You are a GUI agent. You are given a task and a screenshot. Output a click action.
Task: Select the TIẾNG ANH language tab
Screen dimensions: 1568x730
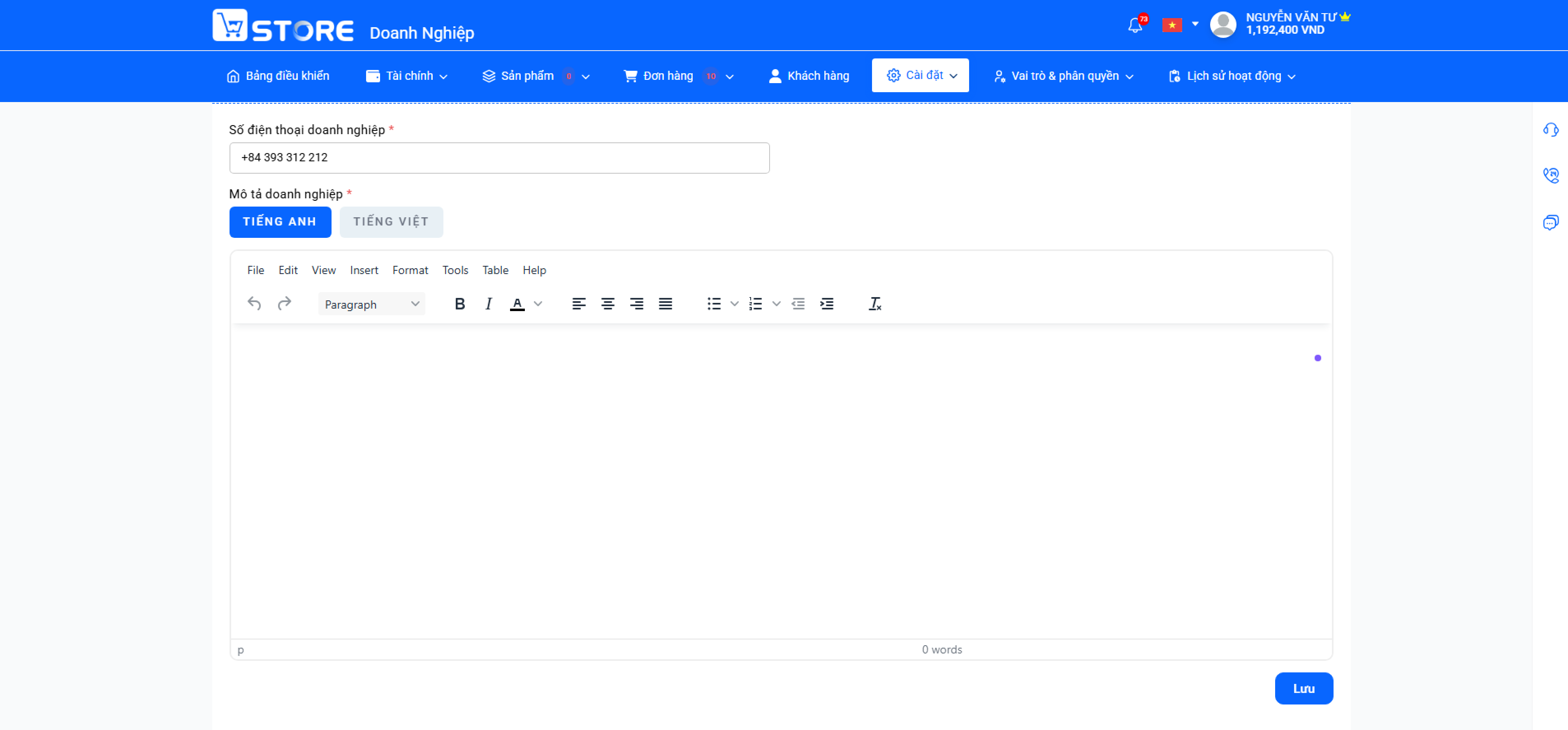[280, 222]
